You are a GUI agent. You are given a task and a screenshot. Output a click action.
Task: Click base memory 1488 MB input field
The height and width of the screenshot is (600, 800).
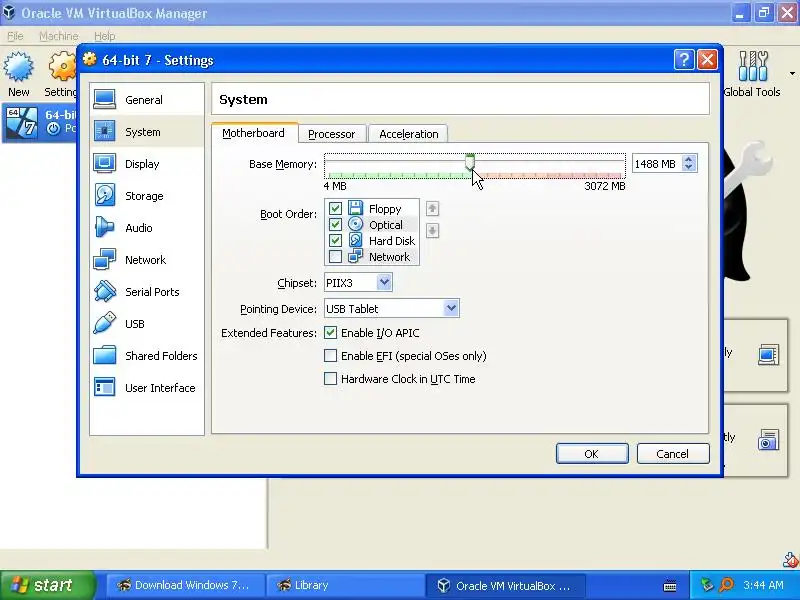pyautogui.click(x=657, y=164)
